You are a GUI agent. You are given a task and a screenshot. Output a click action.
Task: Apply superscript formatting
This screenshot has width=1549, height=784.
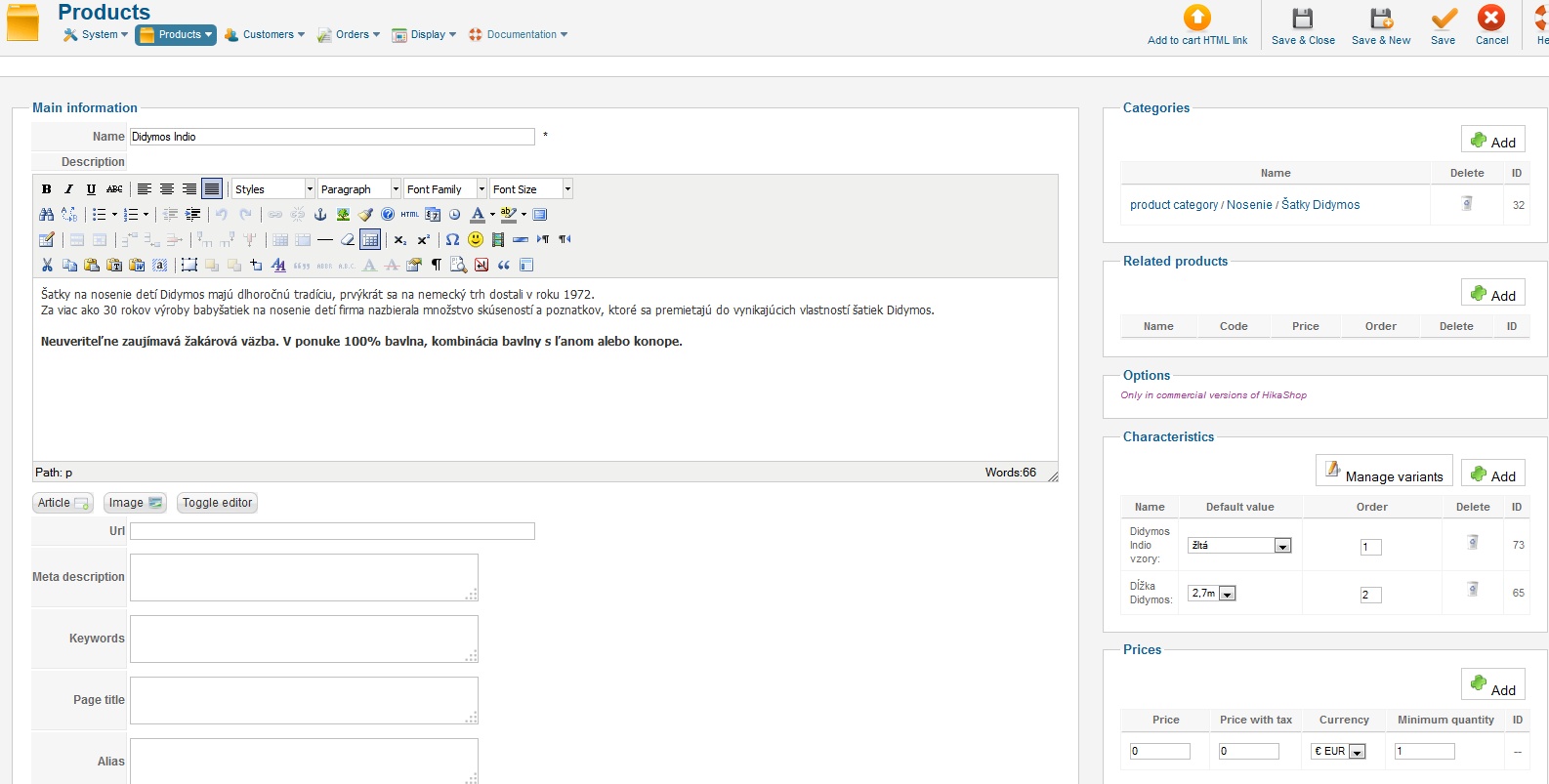coord(423,240)
